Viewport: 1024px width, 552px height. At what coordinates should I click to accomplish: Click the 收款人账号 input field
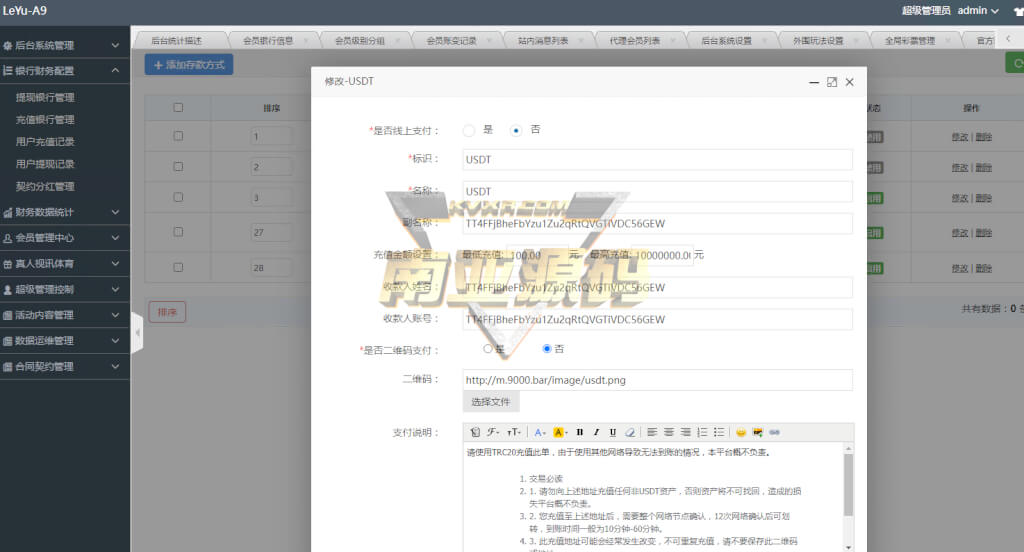658,319
